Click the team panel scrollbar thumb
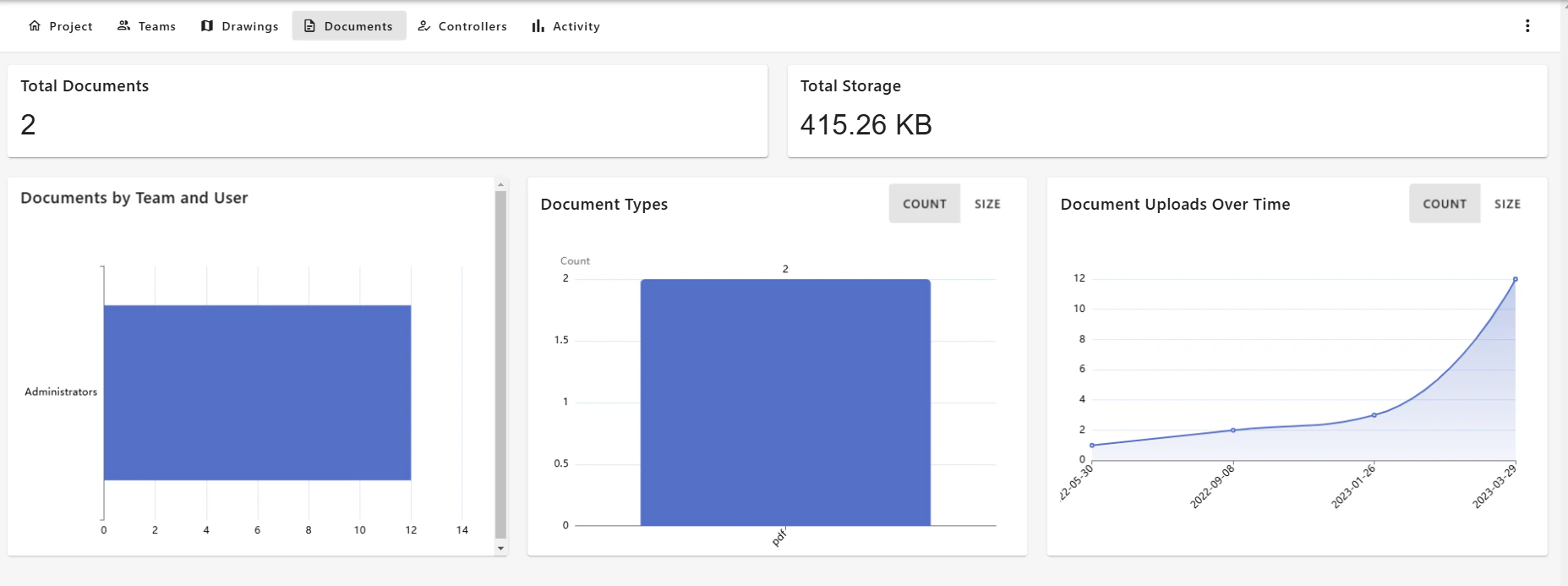Screen dimensions: 1568x586 [500, 364]
